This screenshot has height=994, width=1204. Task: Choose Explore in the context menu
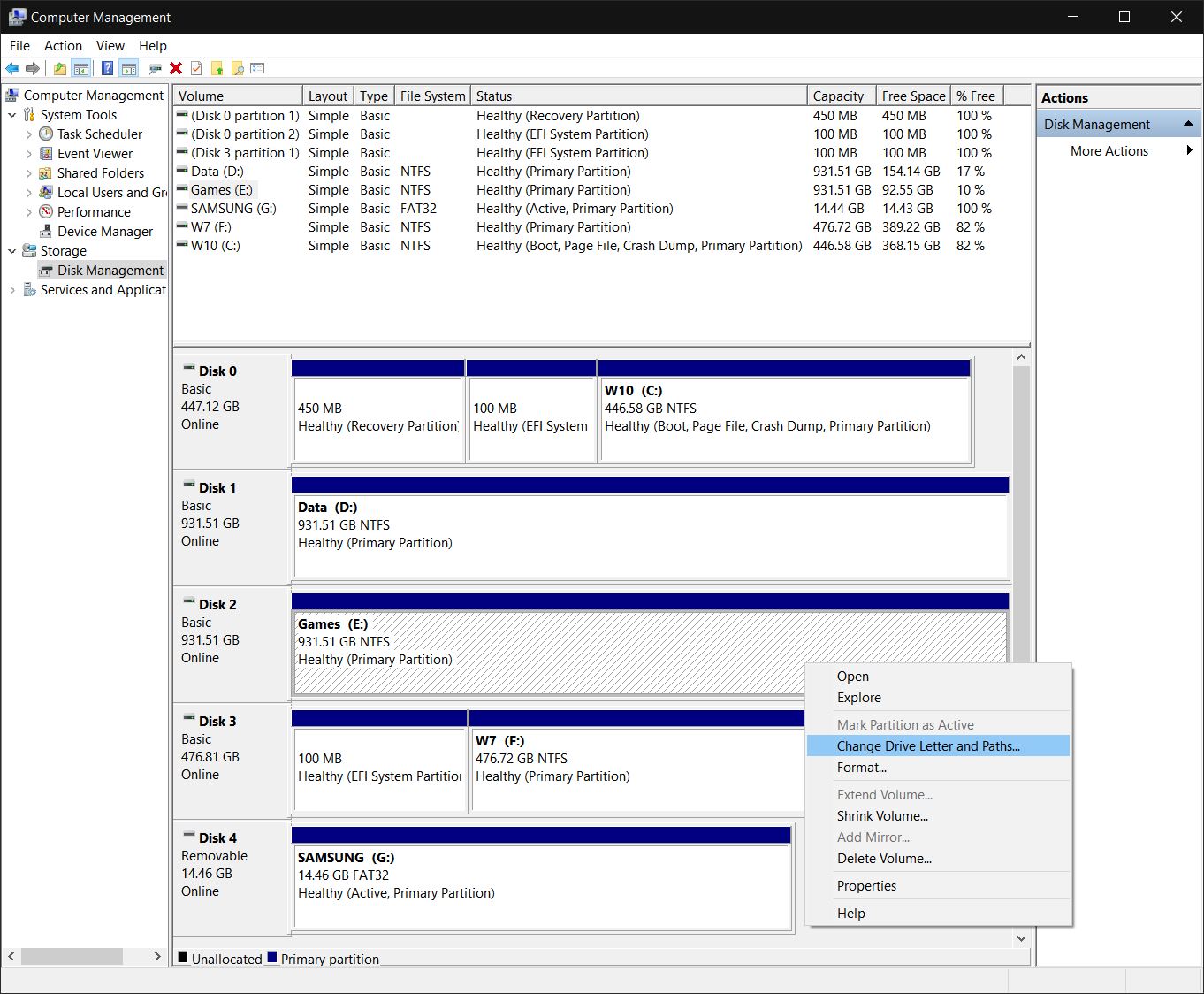point(939,698)
